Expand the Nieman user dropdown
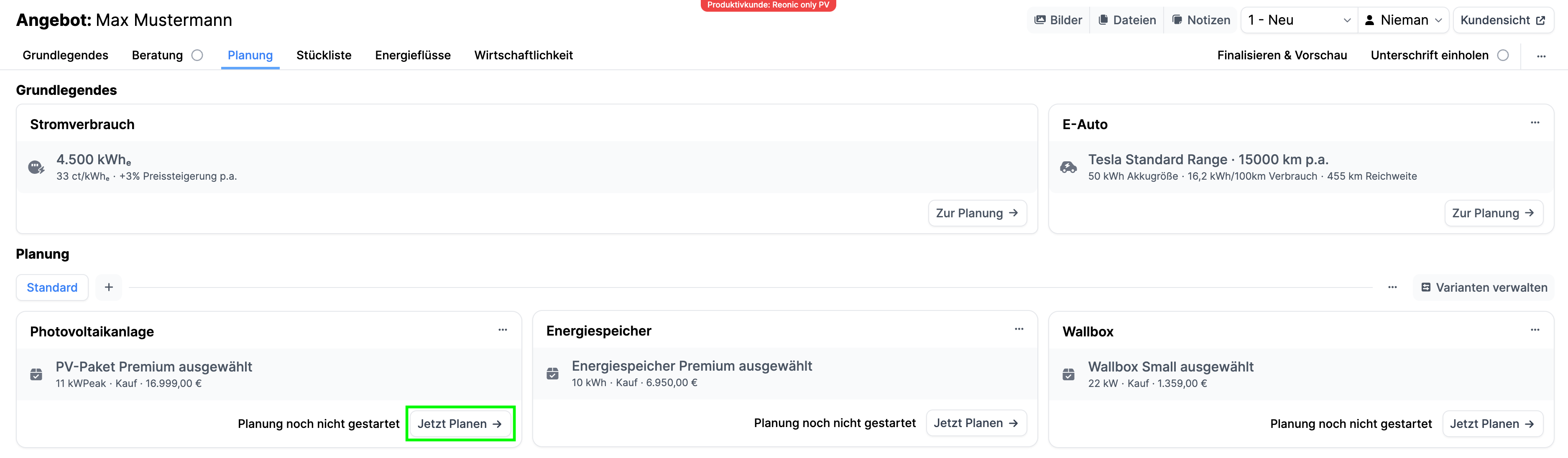This screenshot has width=1568, height=458. pos(1403,20)
